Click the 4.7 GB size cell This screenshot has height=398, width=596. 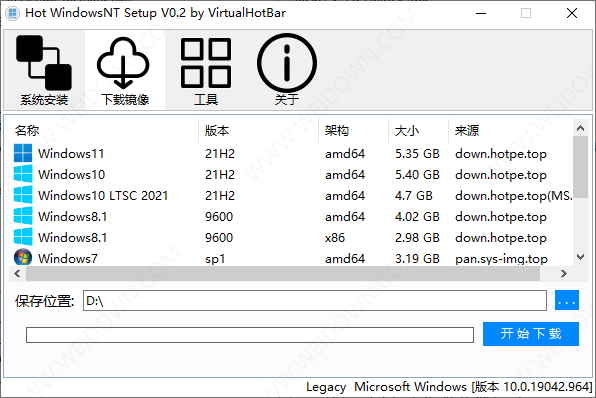click(x=414, y=195)
